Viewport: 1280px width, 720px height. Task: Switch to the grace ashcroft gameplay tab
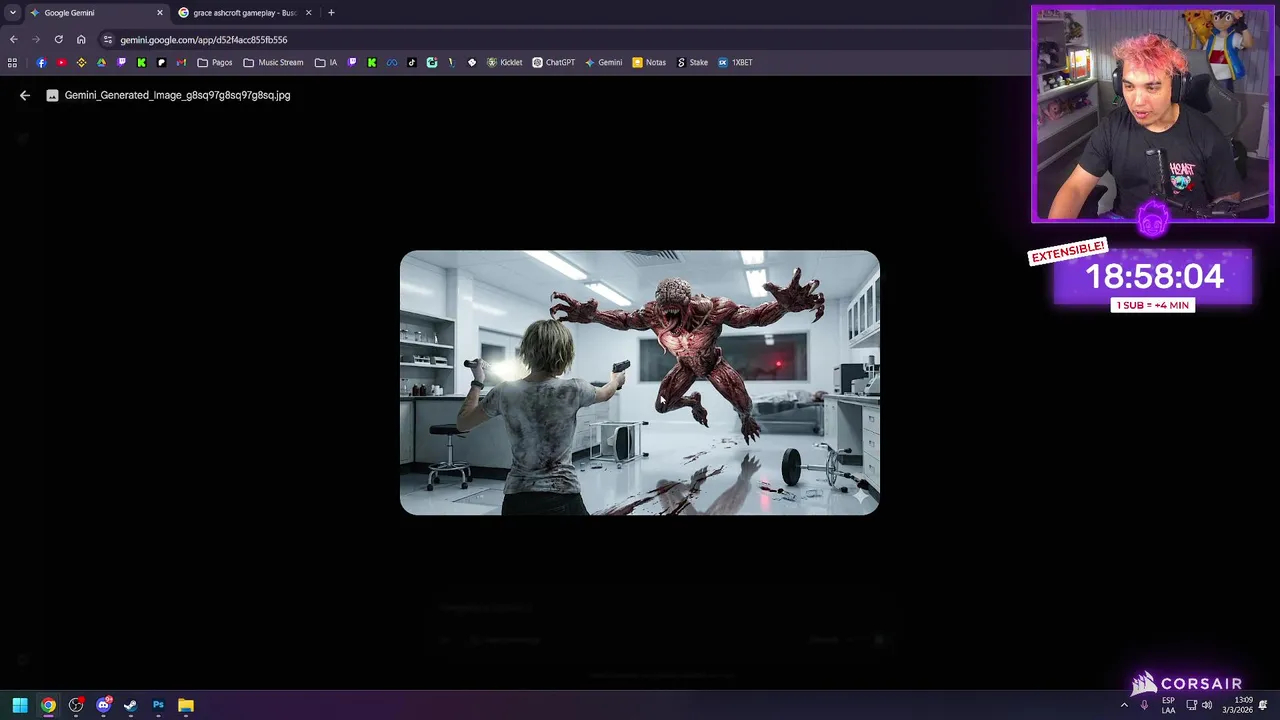point(245,13)
